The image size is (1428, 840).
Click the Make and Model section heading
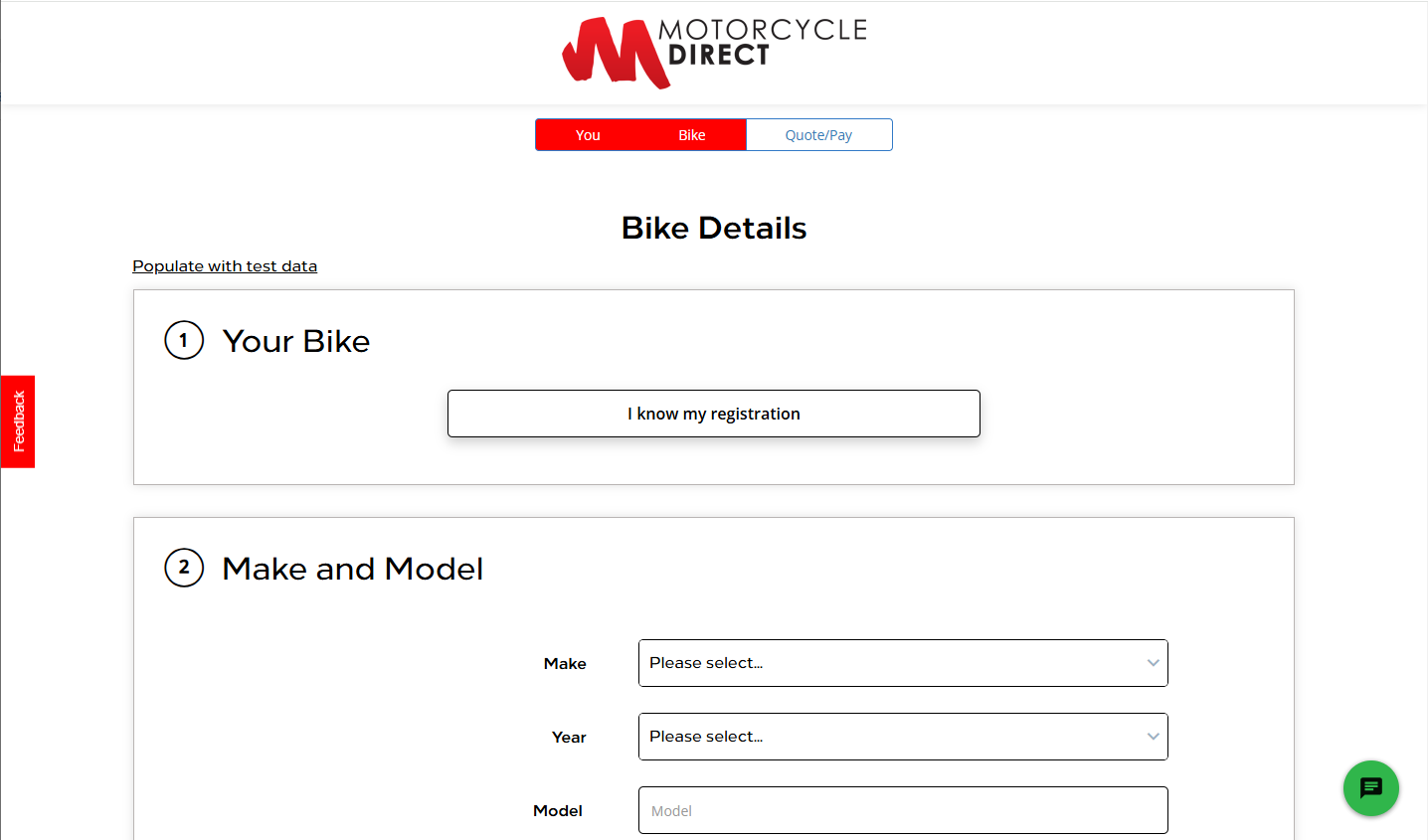(x=353, y=569)
